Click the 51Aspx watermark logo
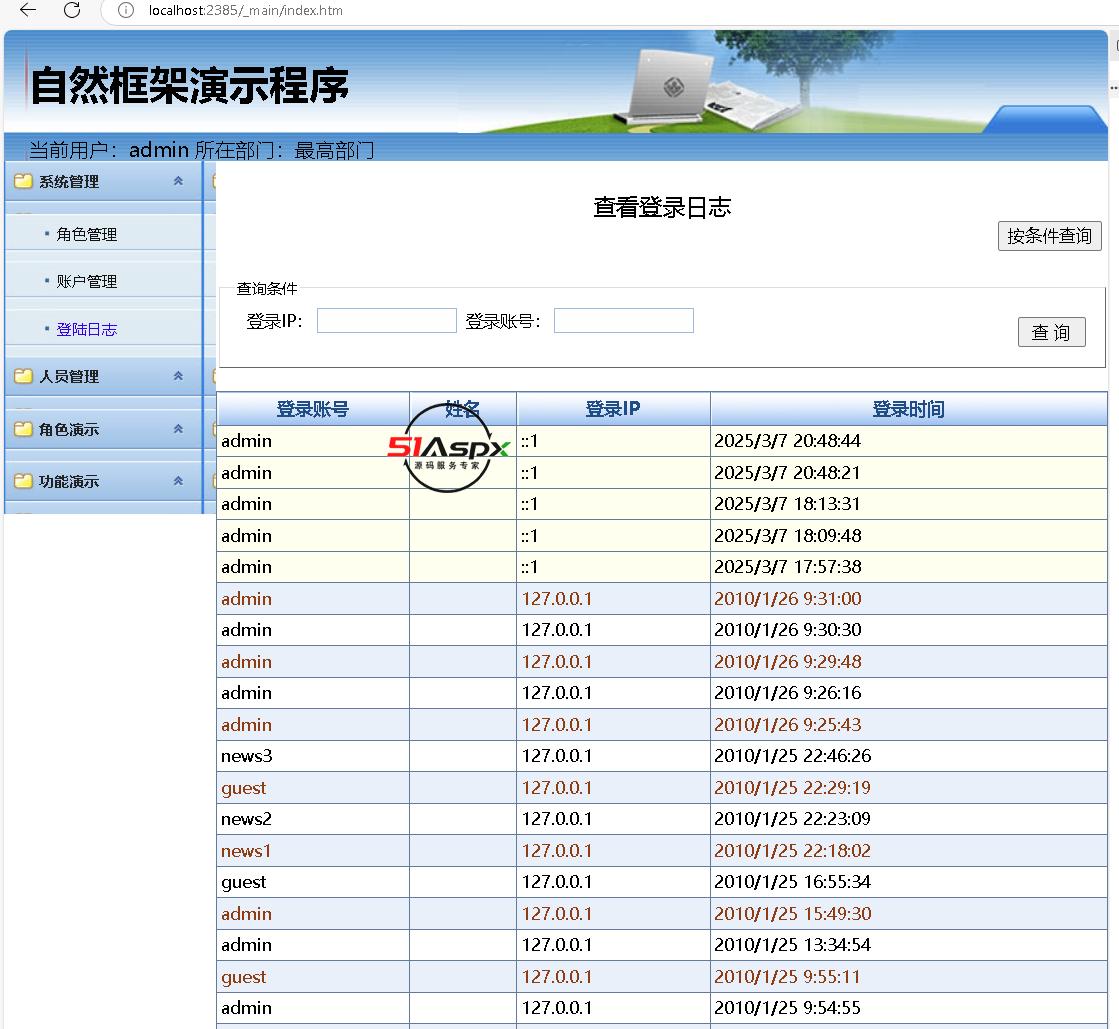The width and height of the screenshot is (1119, 1029). point(448,448)
